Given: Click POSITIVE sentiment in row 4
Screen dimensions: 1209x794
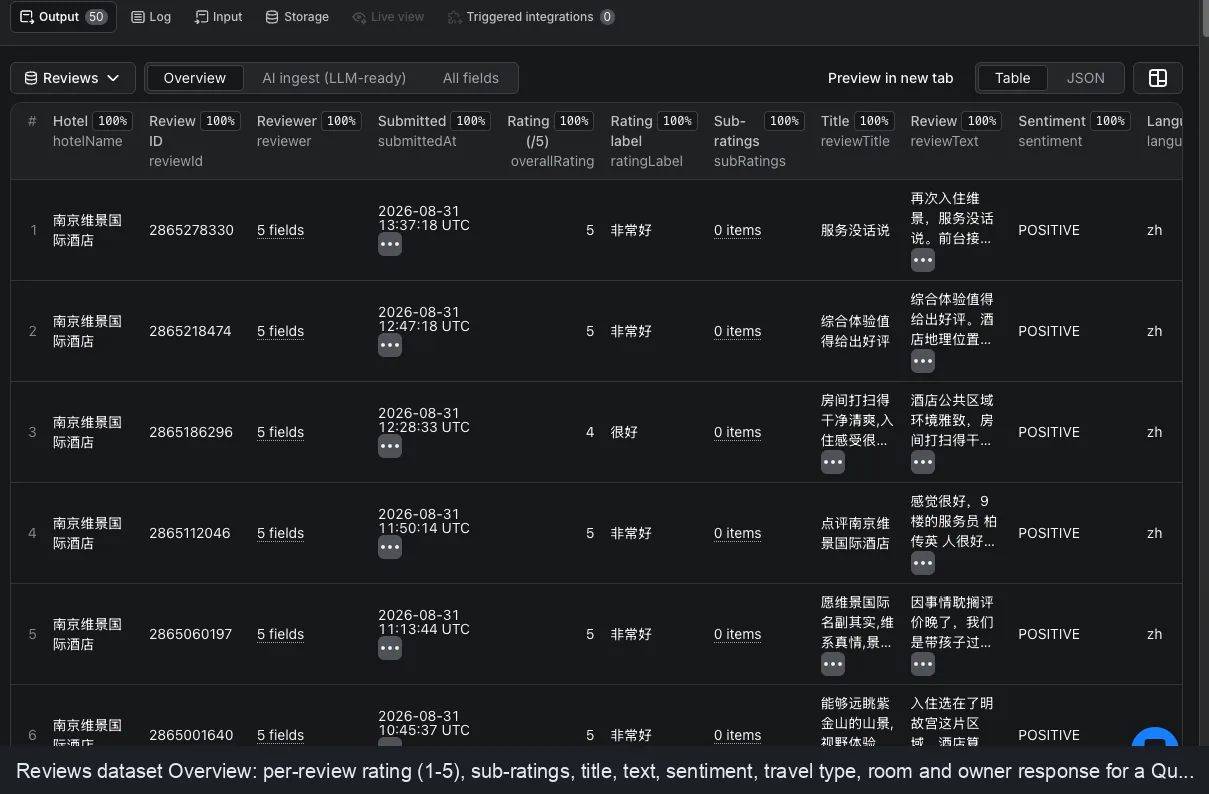Looking at the screenshot, I should (x=1049, y=533).
